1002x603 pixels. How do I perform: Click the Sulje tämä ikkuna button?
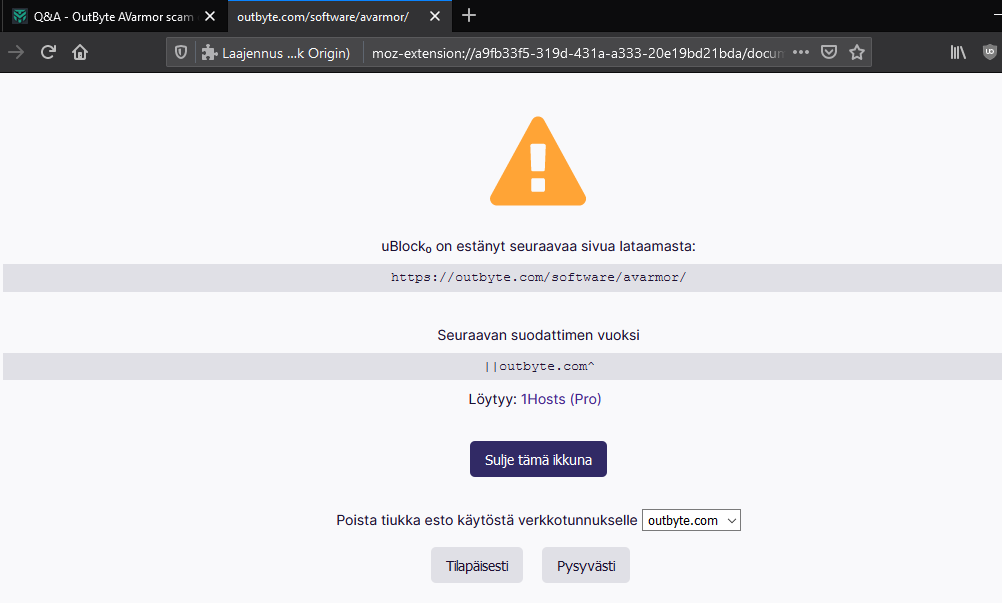click(x=538, y=459)
